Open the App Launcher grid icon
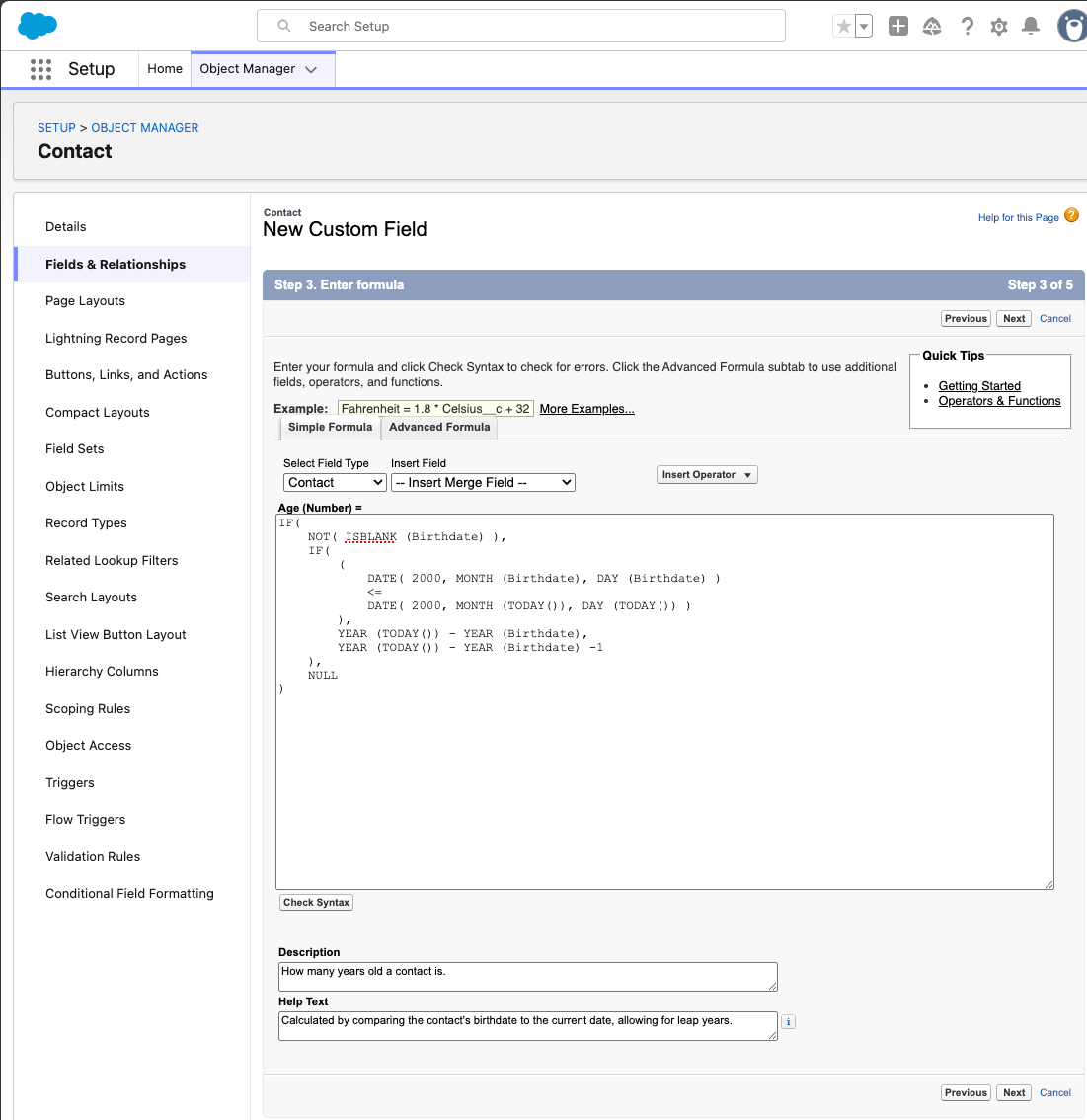 (40, 69)
